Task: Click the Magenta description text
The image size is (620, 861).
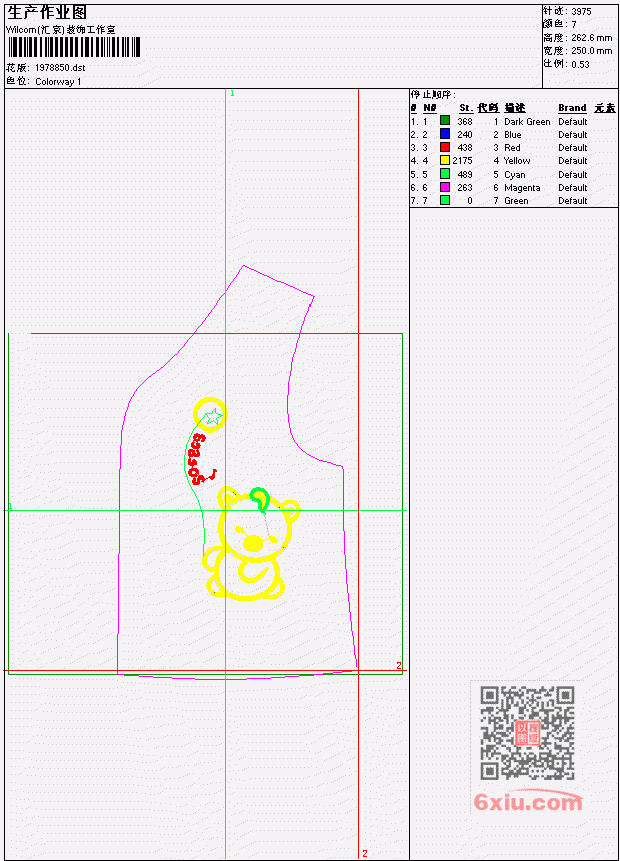Action: (522, 188)
